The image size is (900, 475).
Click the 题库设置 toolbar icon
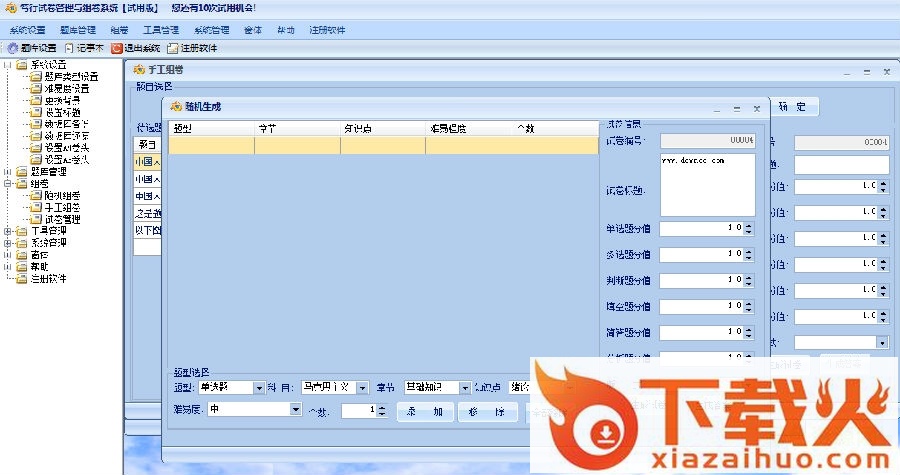(31, 48)
